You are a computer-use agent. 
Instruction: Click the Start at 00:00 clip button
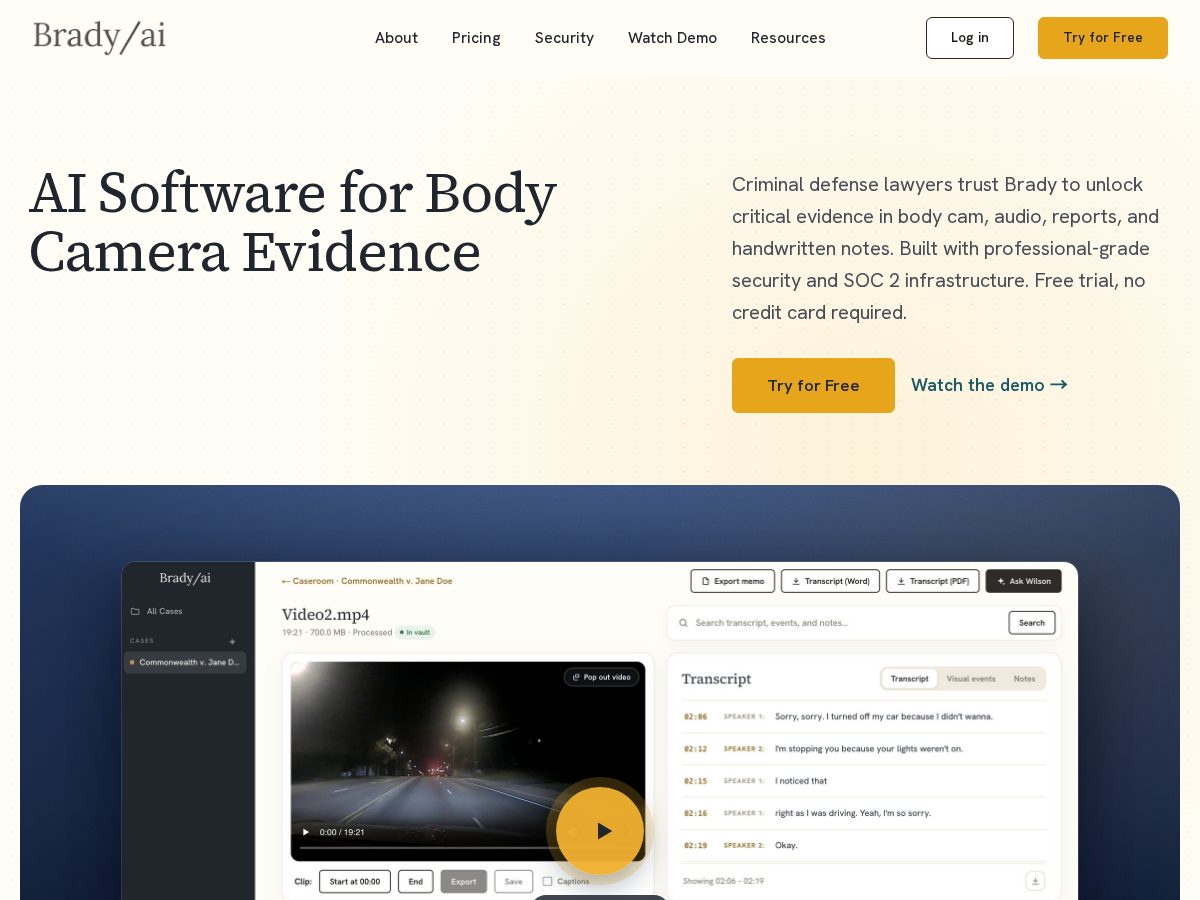tap(355, 881)
